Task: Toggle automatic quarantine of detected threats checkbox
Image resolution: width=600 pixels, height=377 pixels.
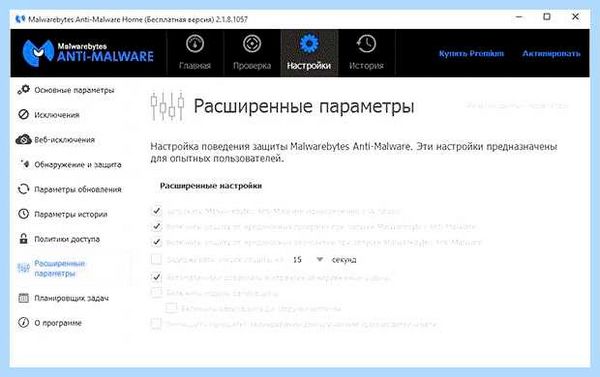Action: [156, 277]
